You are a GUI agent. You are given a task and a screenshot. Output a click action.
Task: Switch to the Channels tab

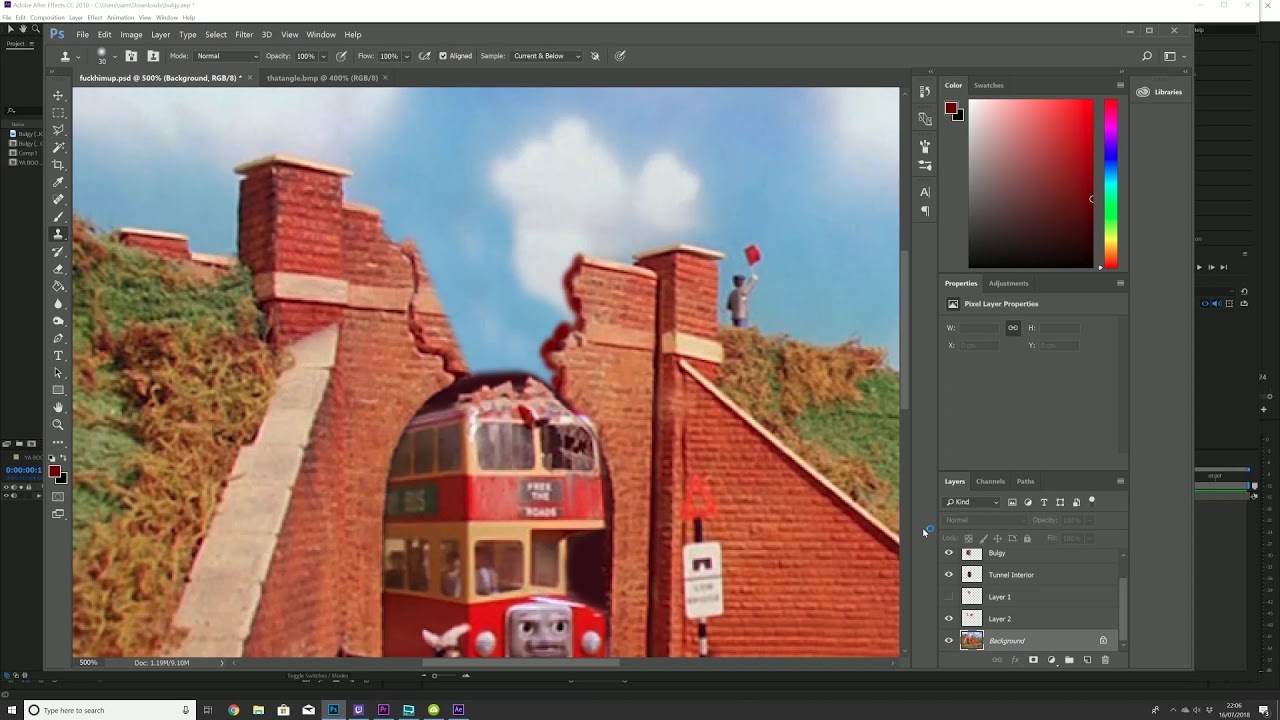pyautogui.click(x=990, y=481)
